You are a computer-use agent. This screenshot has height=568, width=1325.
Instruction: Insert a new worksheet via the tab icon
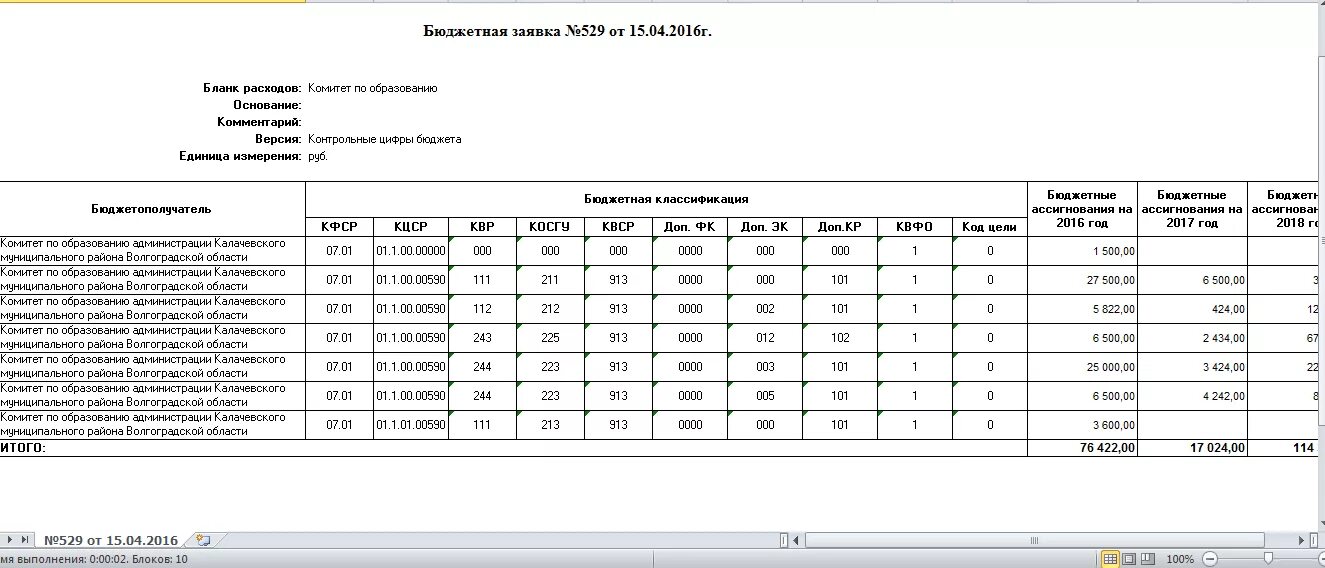tap(203, 541)
